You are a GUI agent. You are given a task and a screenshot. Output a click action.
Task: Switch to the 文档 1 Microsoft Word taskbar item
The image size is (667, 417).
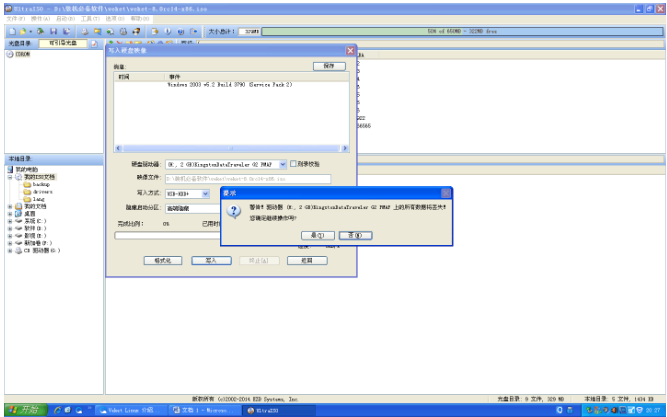tap(205, 410)
